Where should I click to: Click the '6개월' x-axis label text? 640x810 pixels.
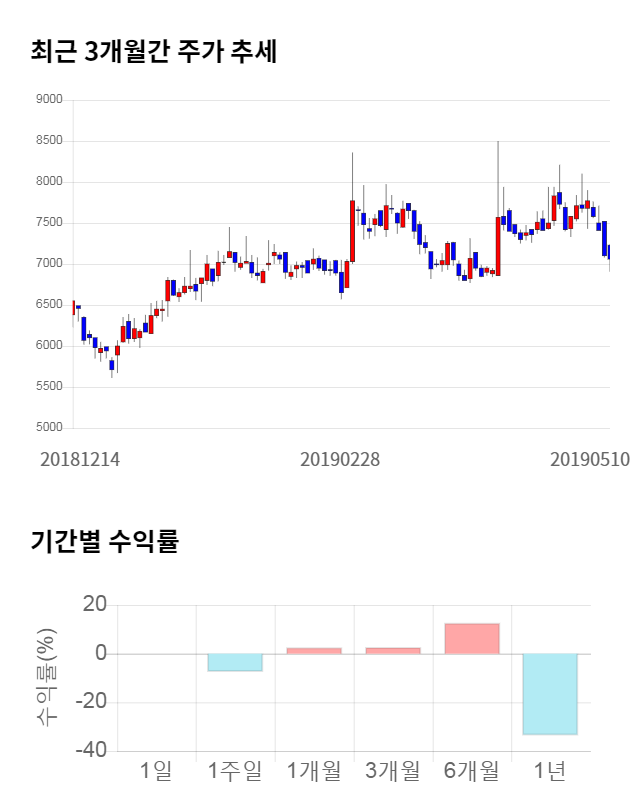(472, 771)
